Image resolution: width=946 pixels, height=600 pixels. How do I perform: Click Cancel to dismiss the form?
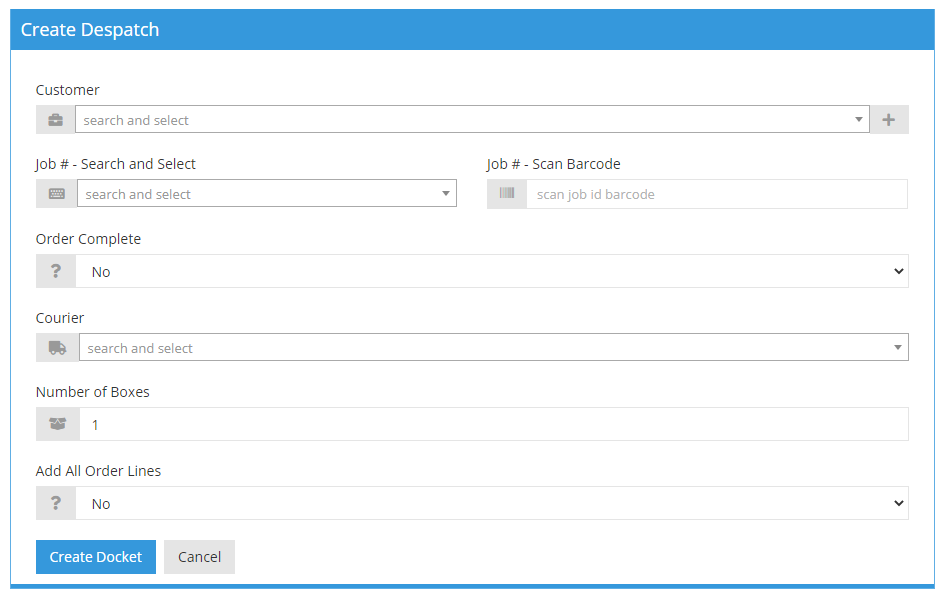[x=199, y=557]
